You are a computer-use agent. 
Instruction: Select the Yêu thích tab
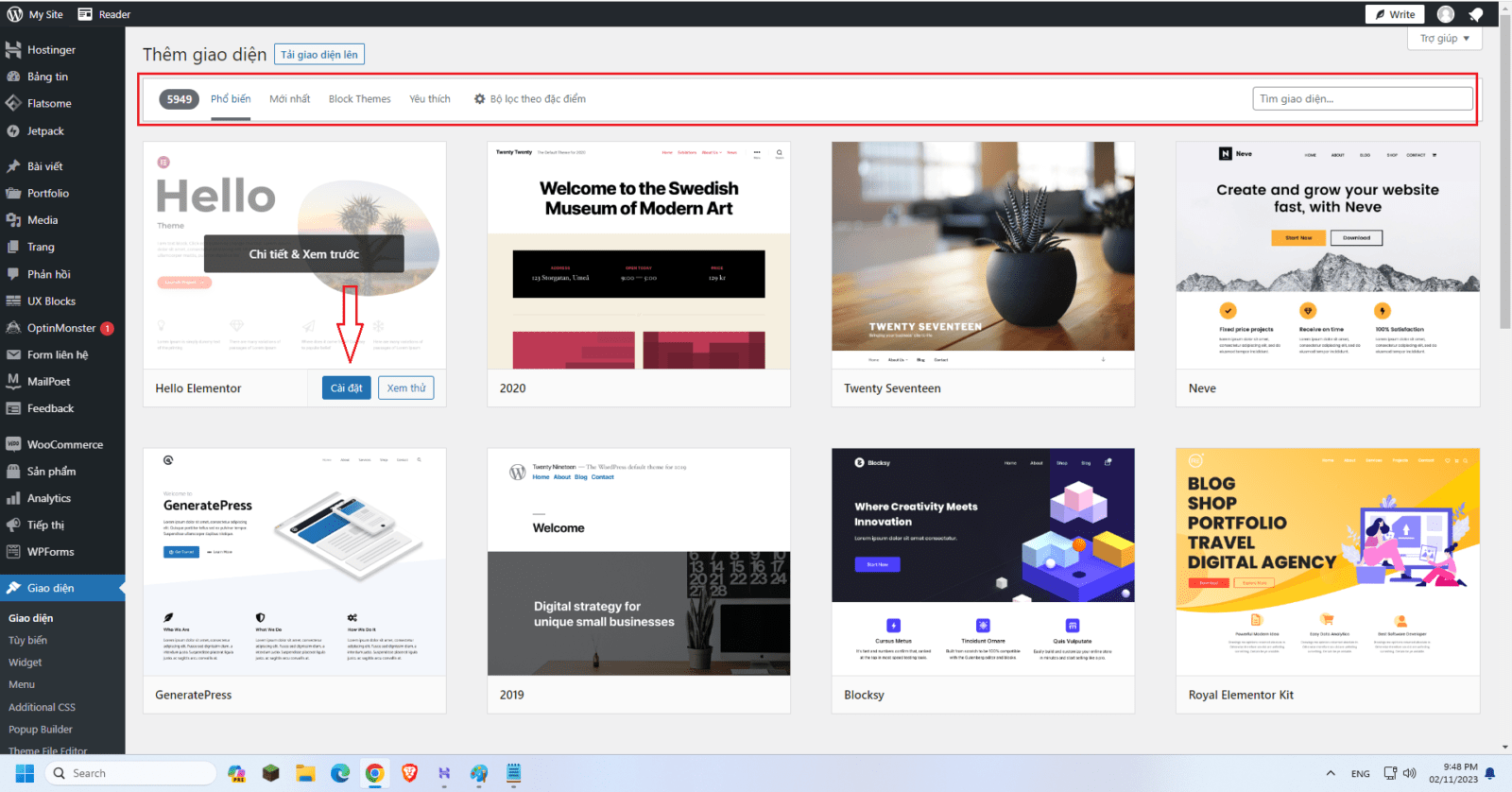(430, 99)
